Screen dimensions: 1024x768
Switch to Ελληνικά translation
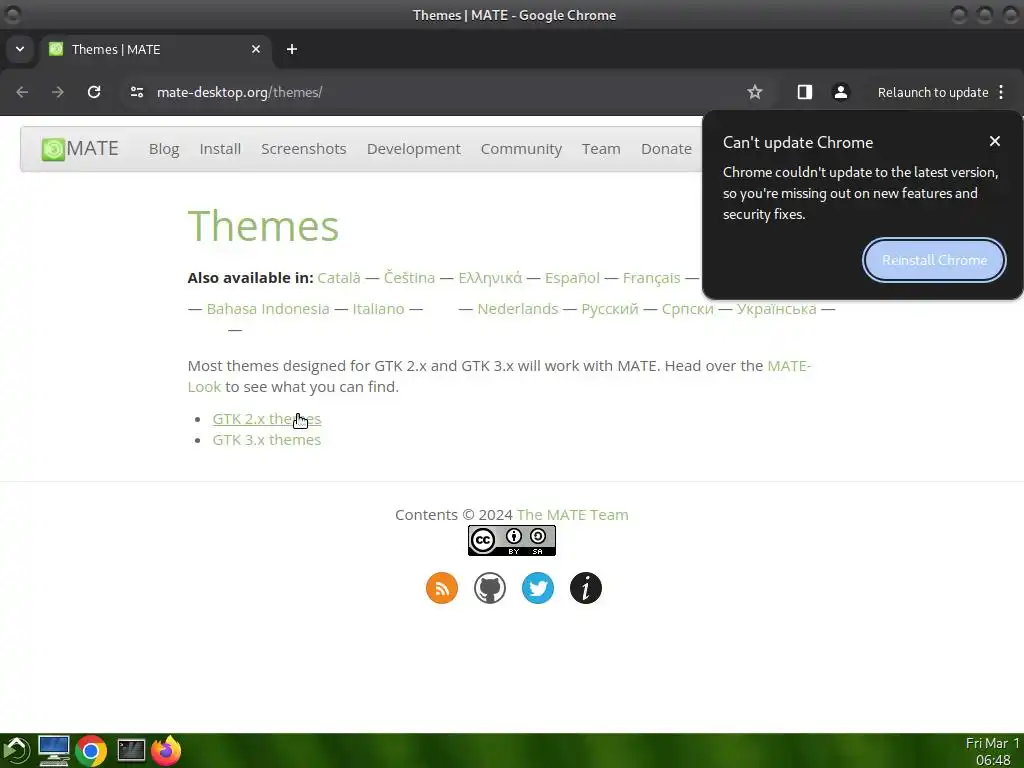click(490, 278)
